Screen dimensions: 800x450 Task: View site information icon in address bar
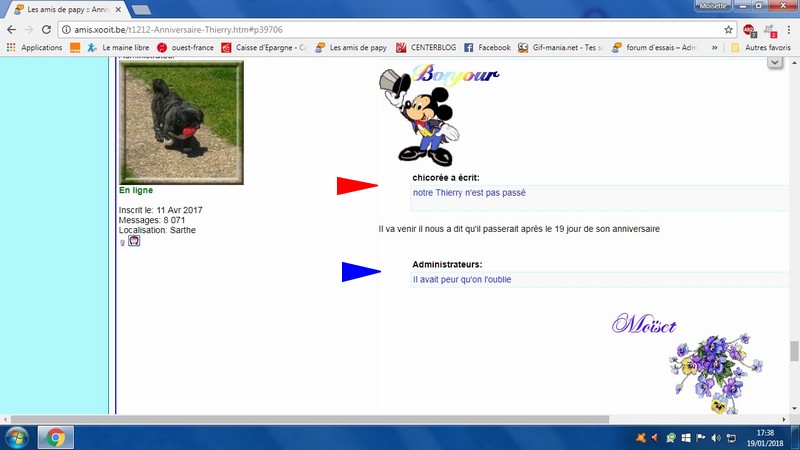coord(66,30)
